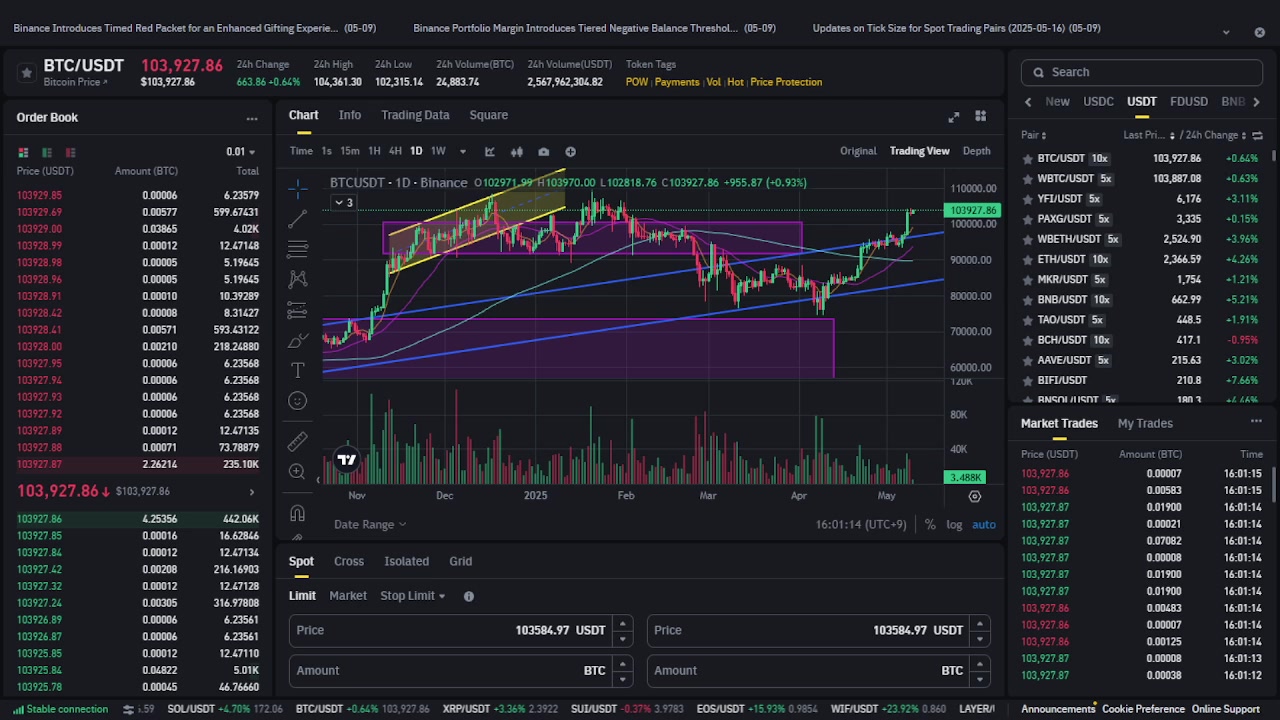Change the candlestick chart style
Screen dimensions: 1280x720
(x=517, y=151)
